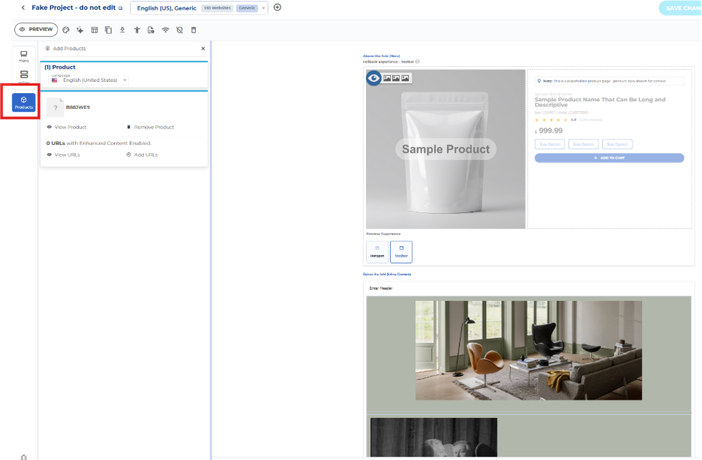Click the (1) Product heading
This screenshot has height=460, width=702.
click(x=60, y=67)
